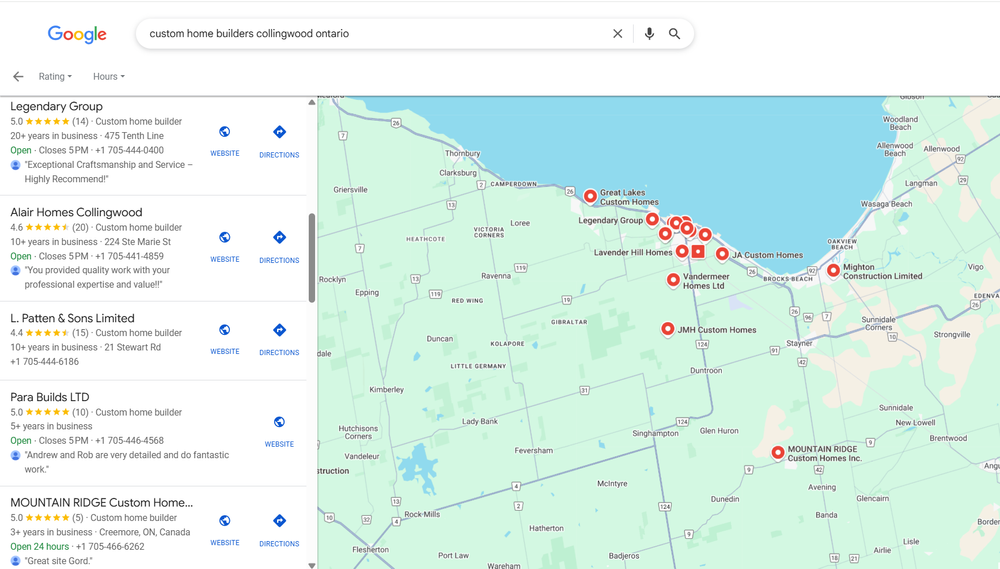
Task: Click the Great Lakes Custom Homes map label
Action: click(629, 197)
